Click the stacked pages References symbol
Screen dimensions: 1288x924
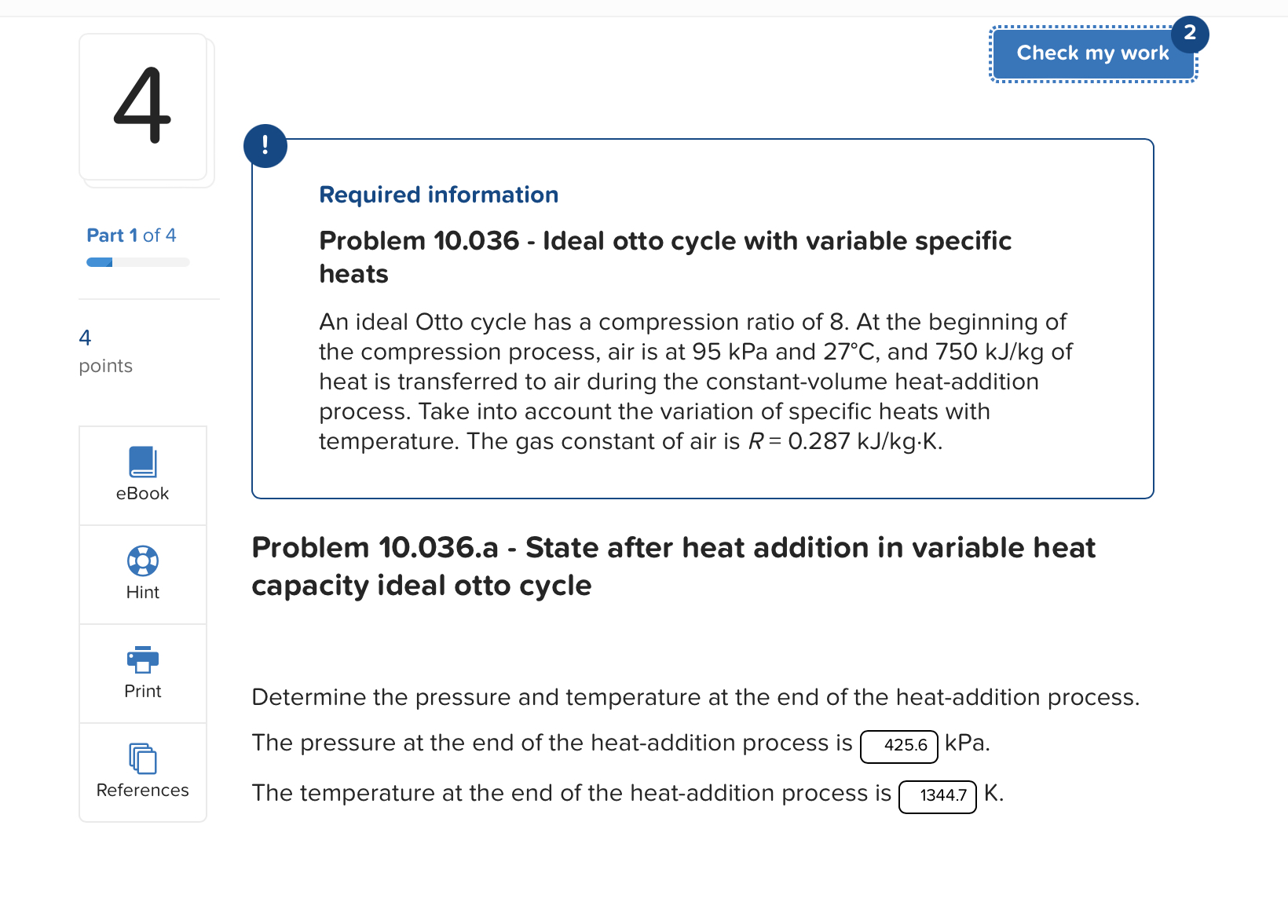pyautogui.click(x=142, y=758)
